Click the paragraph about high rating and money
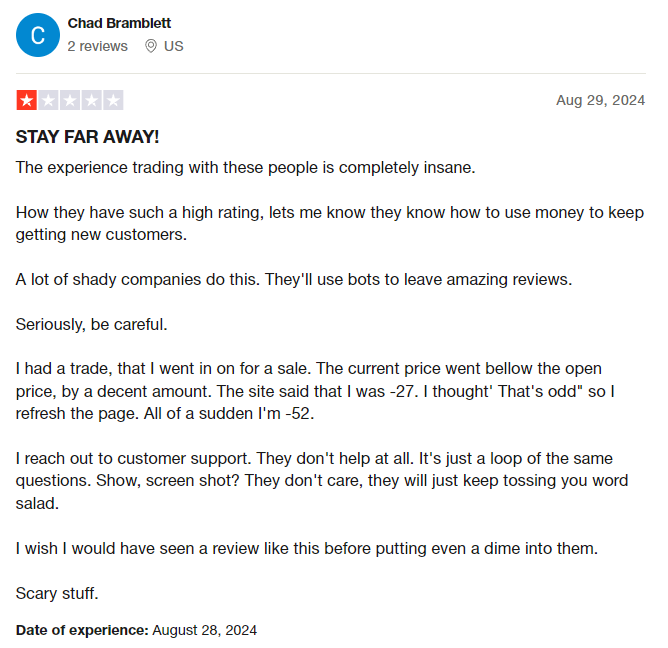Image resolution: width=668 pixels, height=648 pixels. 330,223
